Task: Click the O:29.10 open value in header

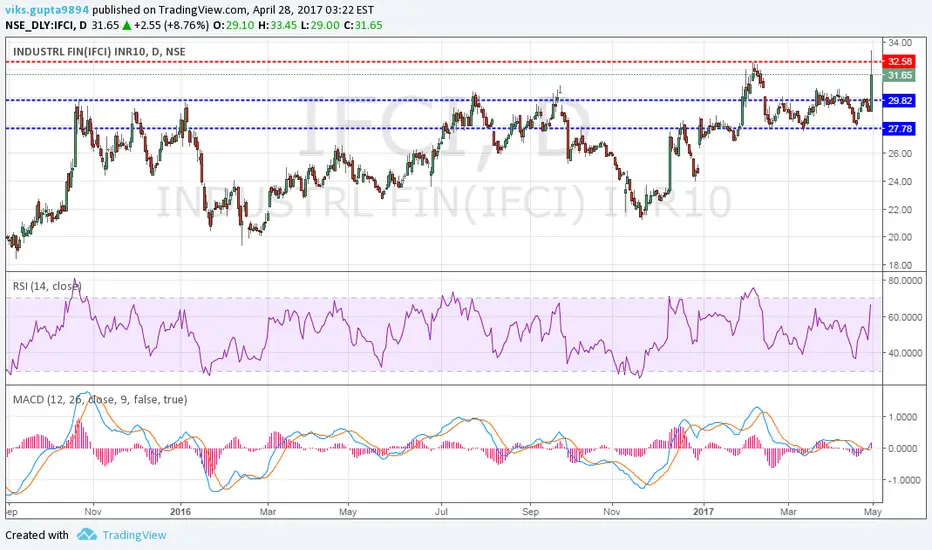Action: [x=234, y=25]
